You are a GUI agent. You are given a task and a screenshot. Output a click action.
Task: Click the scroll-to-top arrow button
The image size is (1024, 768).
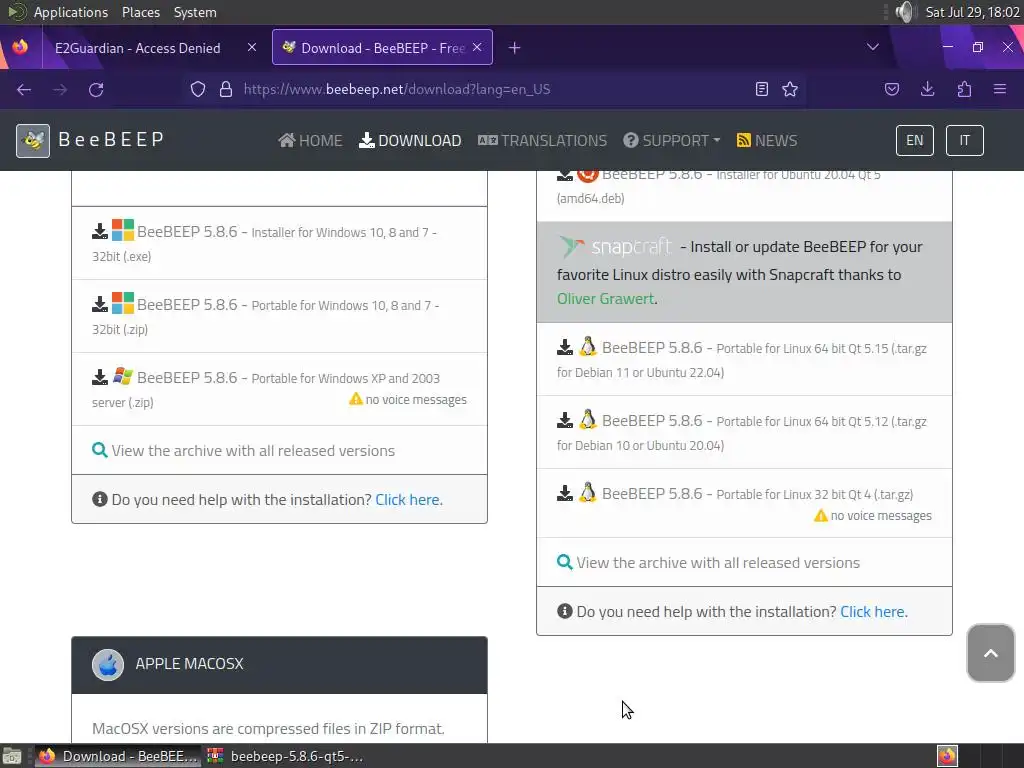coord(991,653)
